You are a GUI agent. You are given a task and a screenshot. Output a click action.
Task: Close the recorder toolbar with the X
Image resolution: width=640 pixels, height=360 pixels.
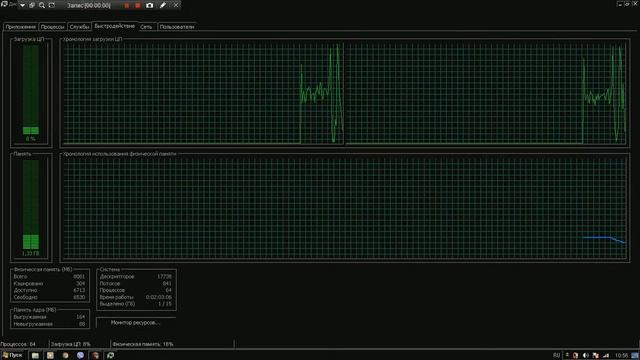click(176, 5)
